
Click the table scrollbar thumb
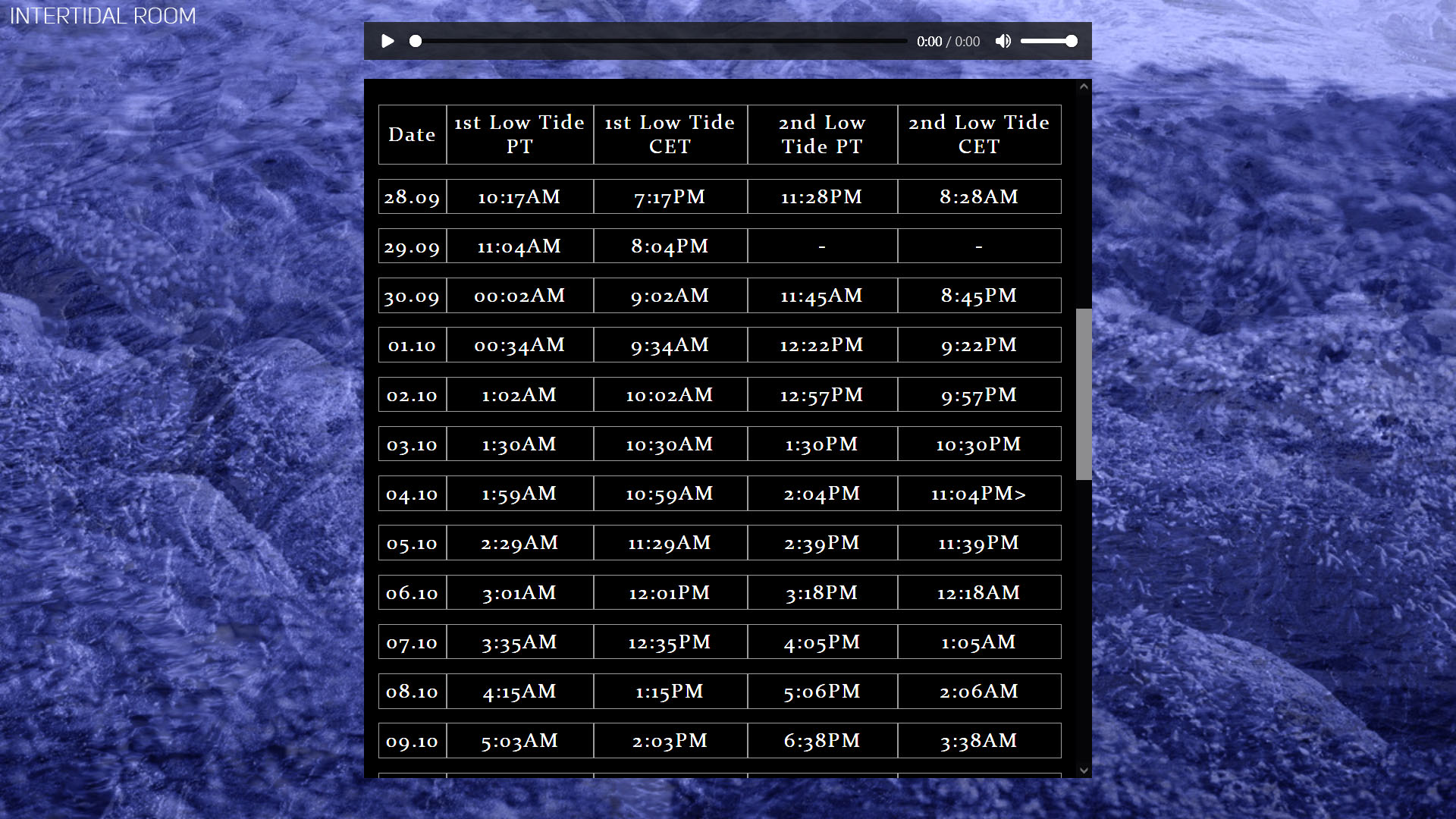point(1084,394)
